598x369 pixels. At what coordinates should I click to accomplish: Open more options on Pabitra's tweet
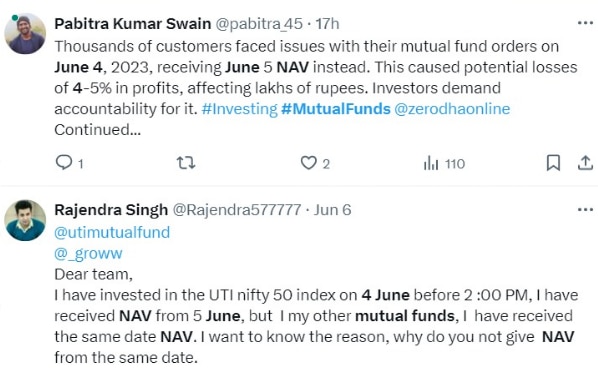click(x=585, y=24)
